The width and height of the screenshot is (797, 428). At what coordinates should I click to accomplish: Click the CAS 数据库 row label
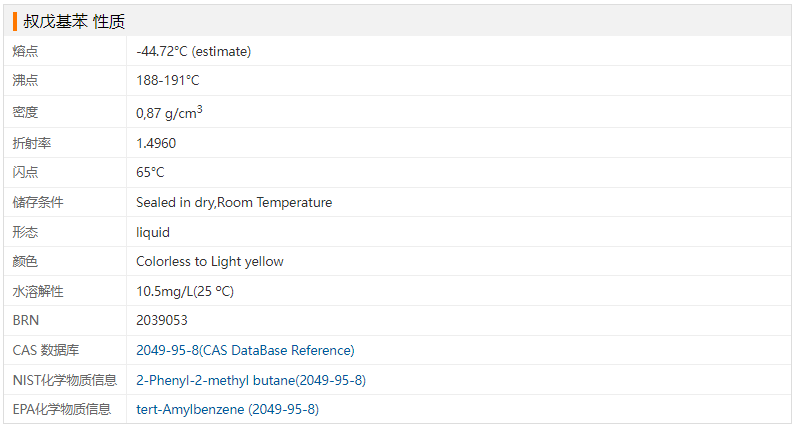[x=46, y=350]
